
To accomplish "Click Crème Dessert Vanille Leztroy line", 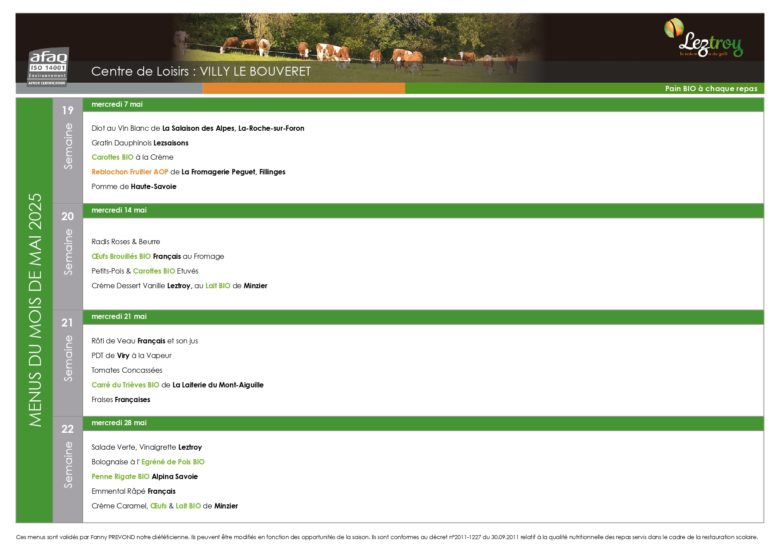I will click(x=179, y=286).
